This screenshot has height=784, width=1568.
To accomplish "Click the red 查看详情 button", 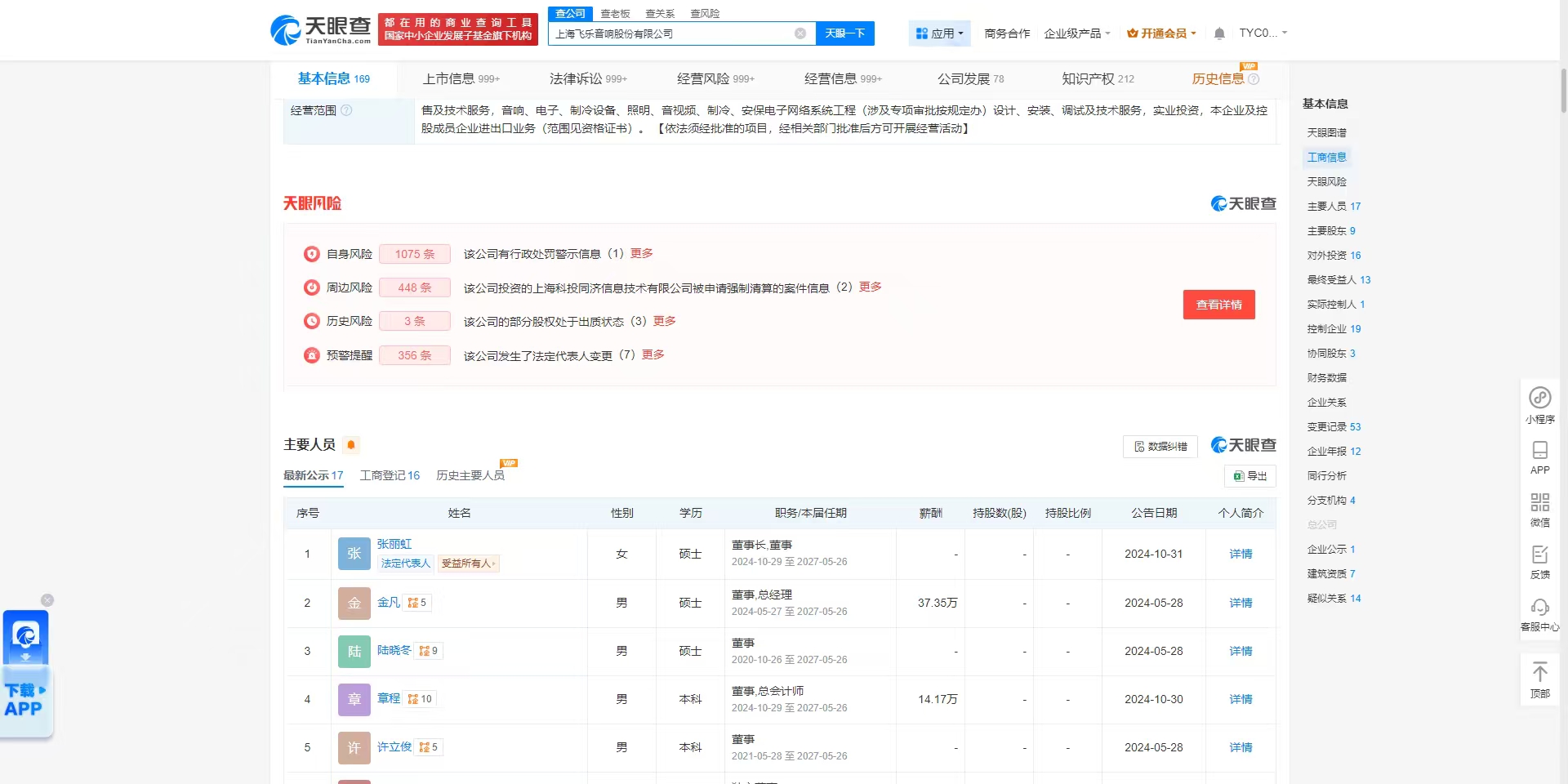I will point(1218,305).
